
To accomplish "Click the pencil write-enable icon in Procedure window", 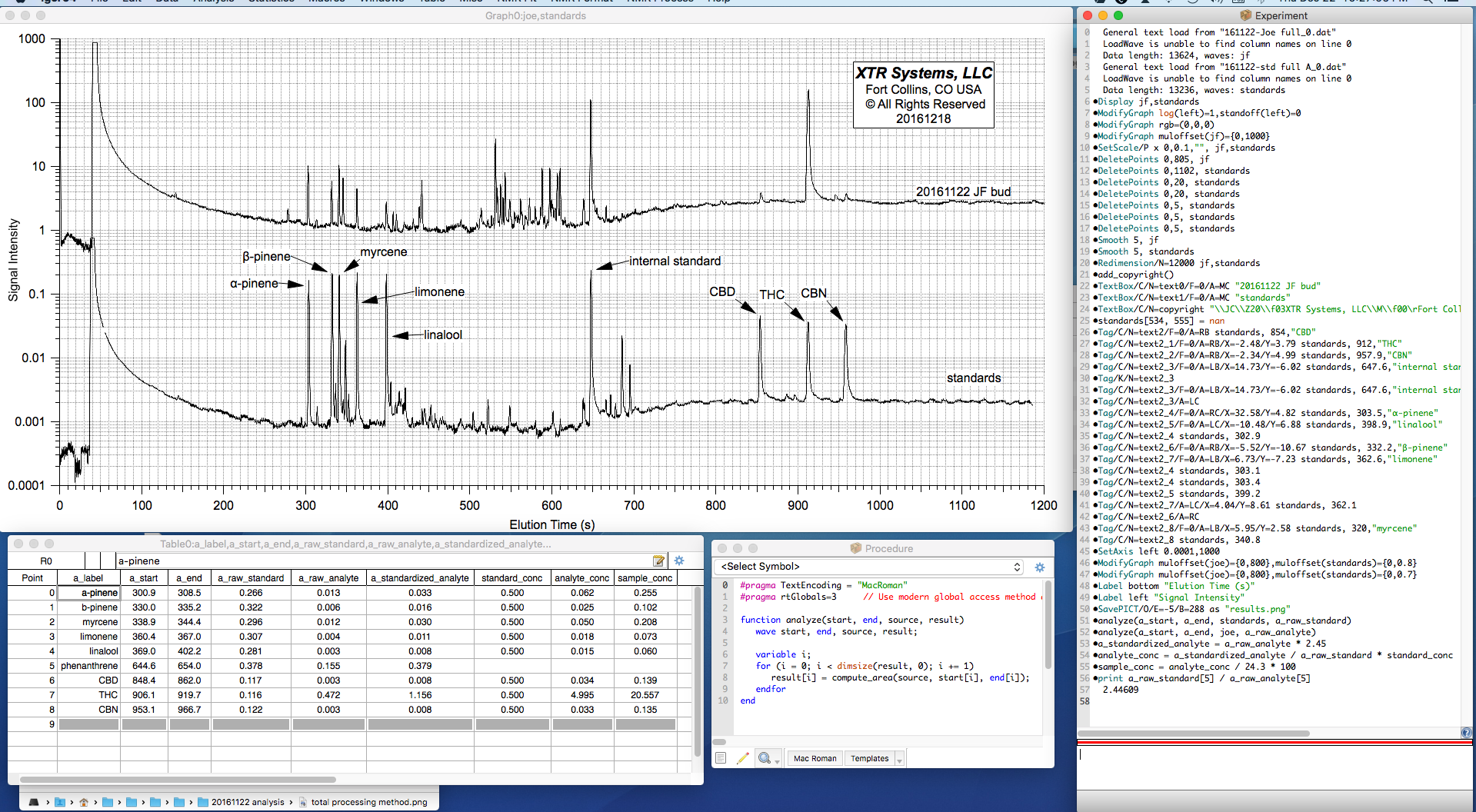I will 742,758.
